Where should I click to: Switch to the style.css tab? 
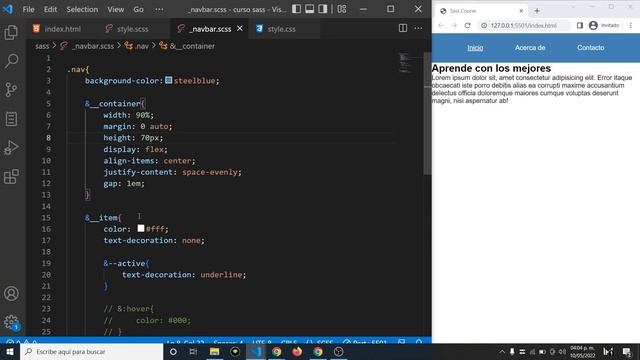tap(281, 29)
